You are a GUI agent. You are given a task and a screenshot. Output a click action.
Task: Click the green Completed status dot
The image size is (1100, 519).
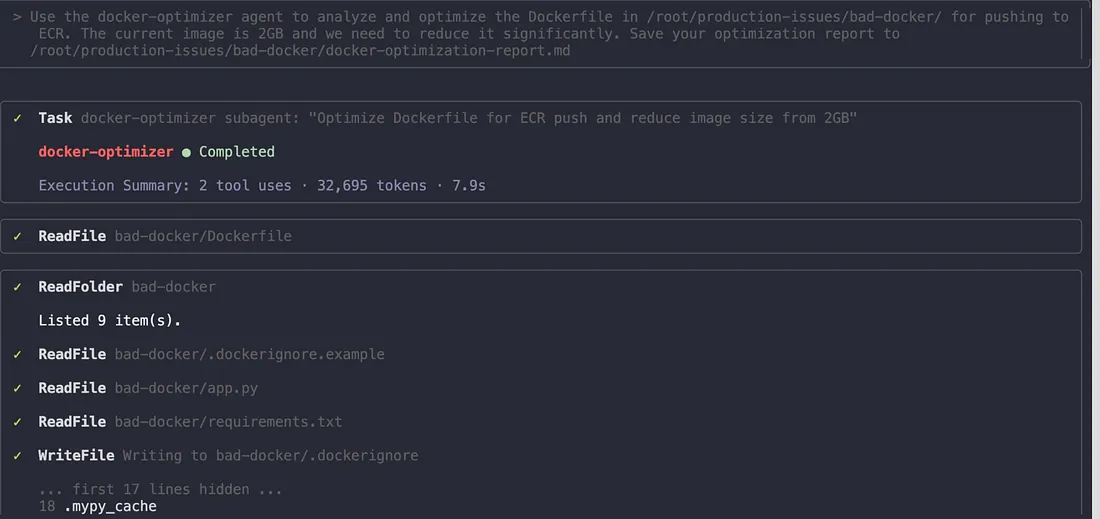[x=186, y=152]
